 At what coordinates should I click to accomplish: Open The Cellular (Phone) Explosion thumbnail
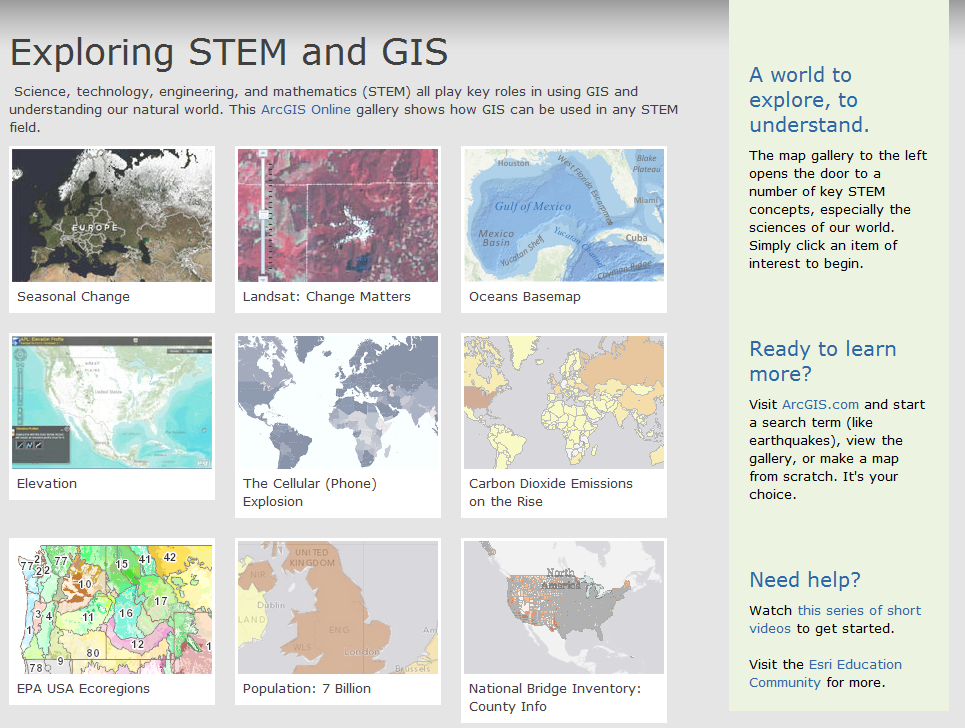(338, 402)
